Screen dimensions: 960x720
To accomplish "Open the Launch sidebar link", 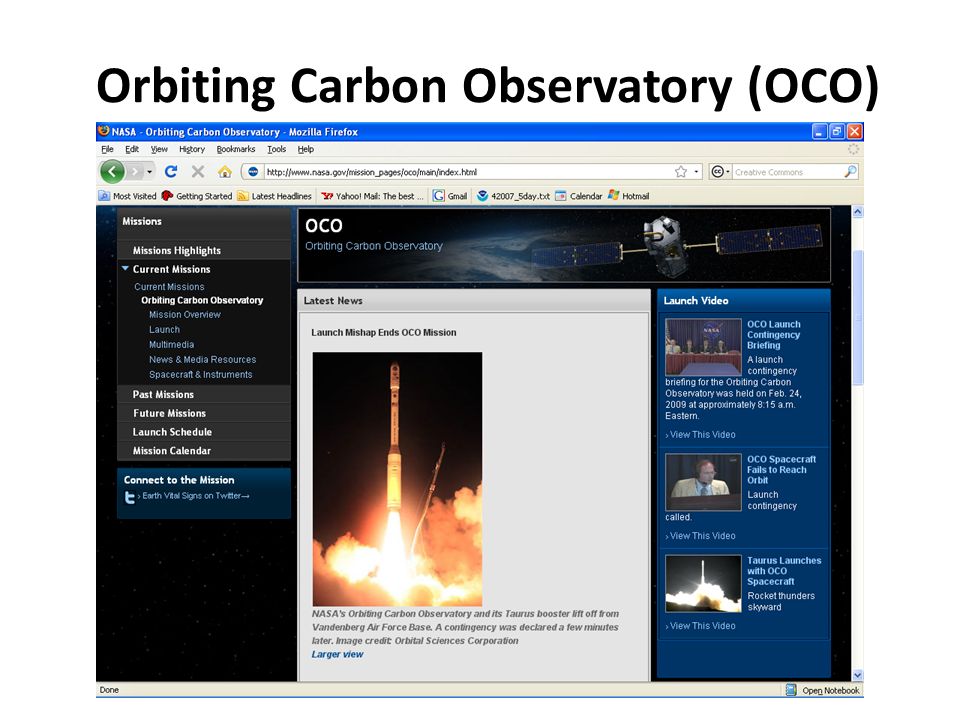I will pyautogui.click(x=164, y=329).
